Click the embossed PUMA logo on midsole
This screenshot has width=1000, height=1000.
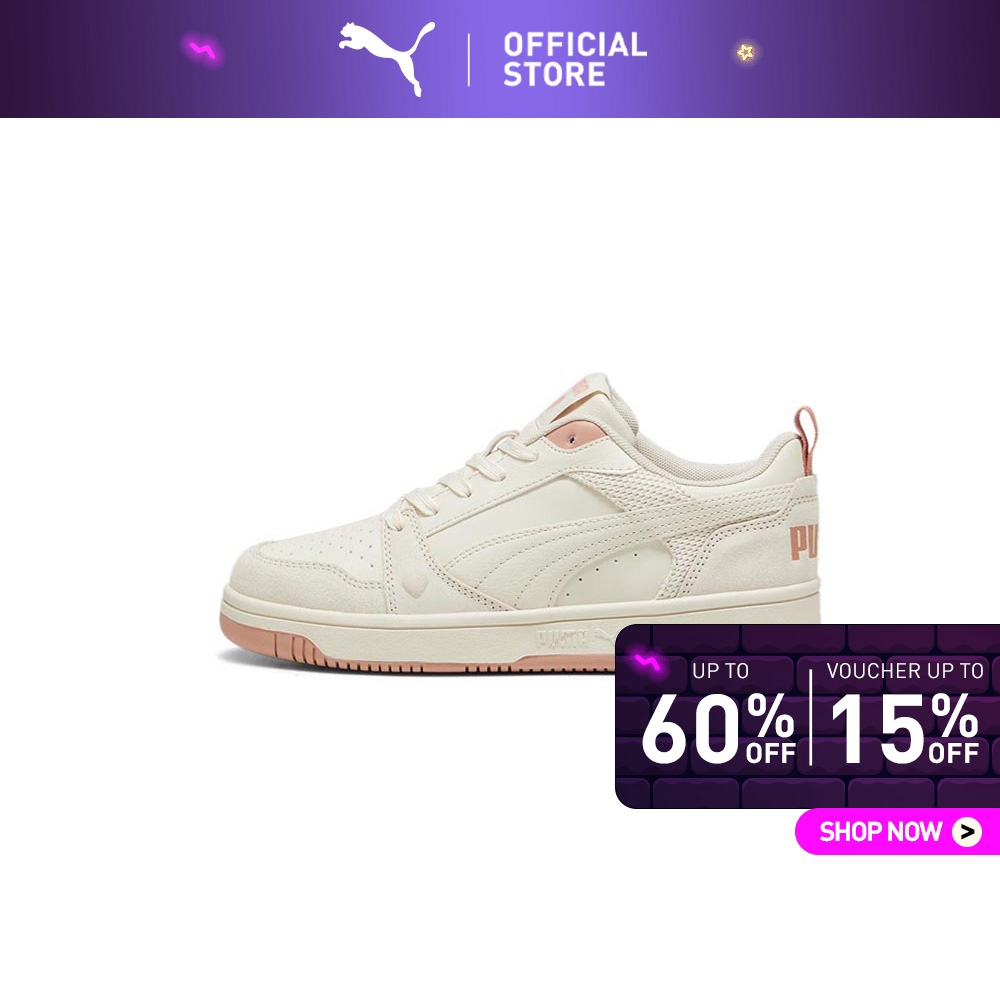[x=561, y=639]
